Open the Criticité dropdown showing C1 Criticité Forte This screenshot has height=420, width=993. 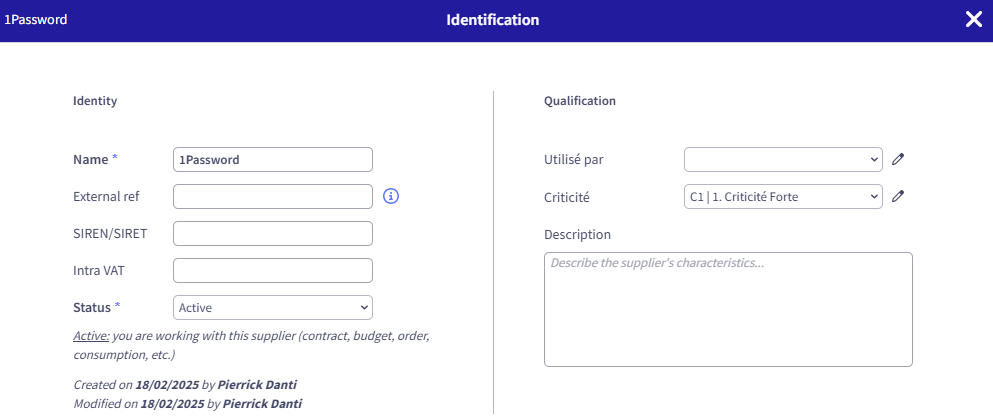pyautogui.click(x=783, y=196)
